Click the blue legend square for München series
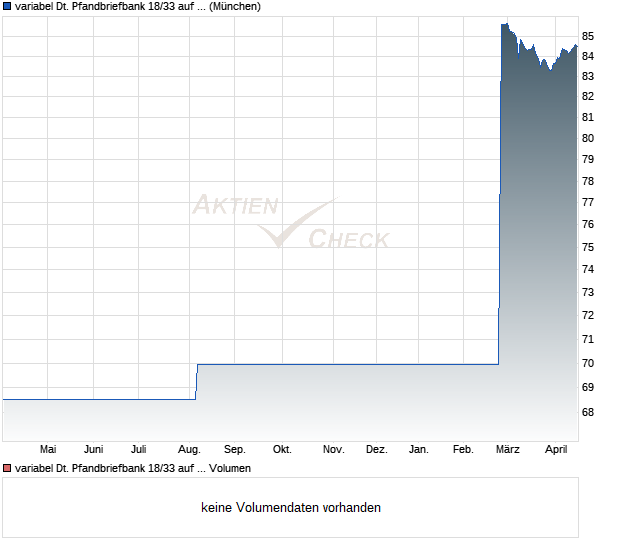620x546 pixels. coord(7,6)
